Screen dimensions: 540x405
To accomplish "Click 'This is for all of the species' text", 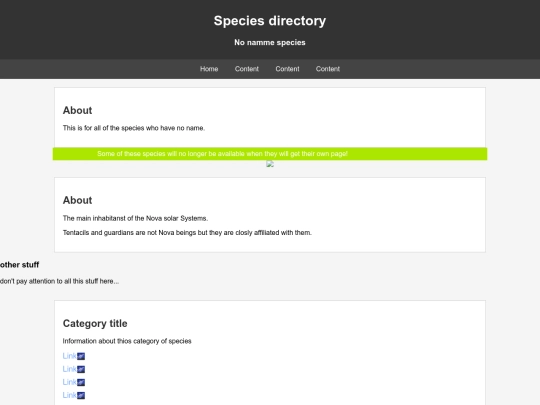I will point(134,128).
